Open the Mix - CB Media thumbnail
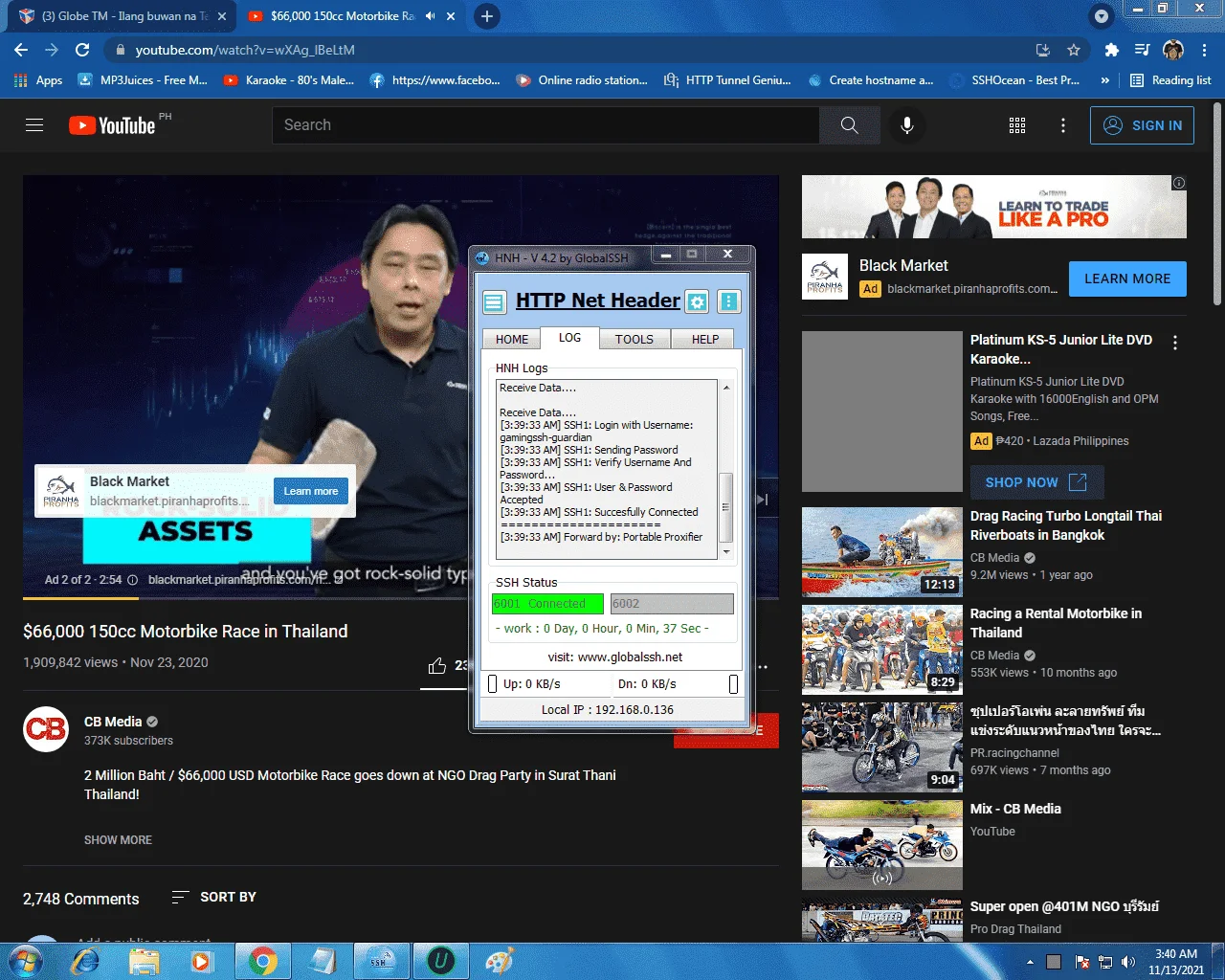Viewport: 1225px width, 980px height. tap(882, 845)
